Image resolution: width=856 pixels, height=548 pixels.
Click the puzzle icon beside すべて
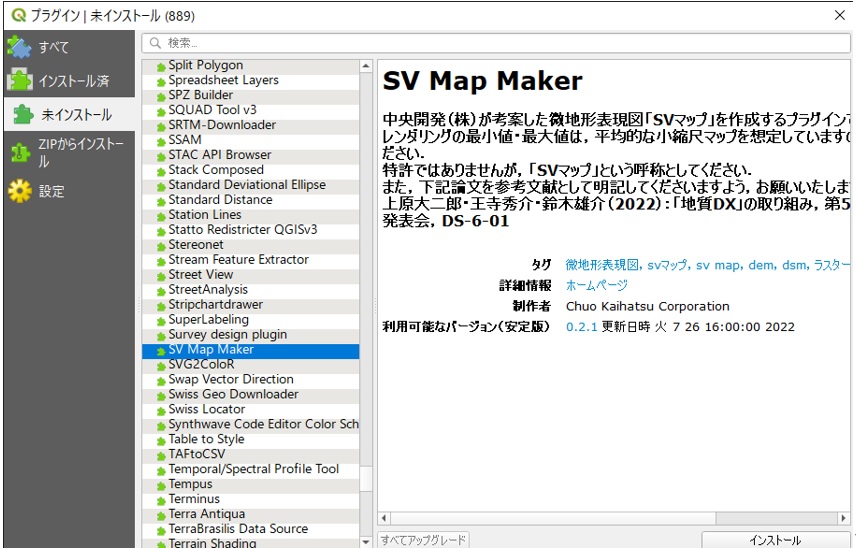tap(20, 47)
